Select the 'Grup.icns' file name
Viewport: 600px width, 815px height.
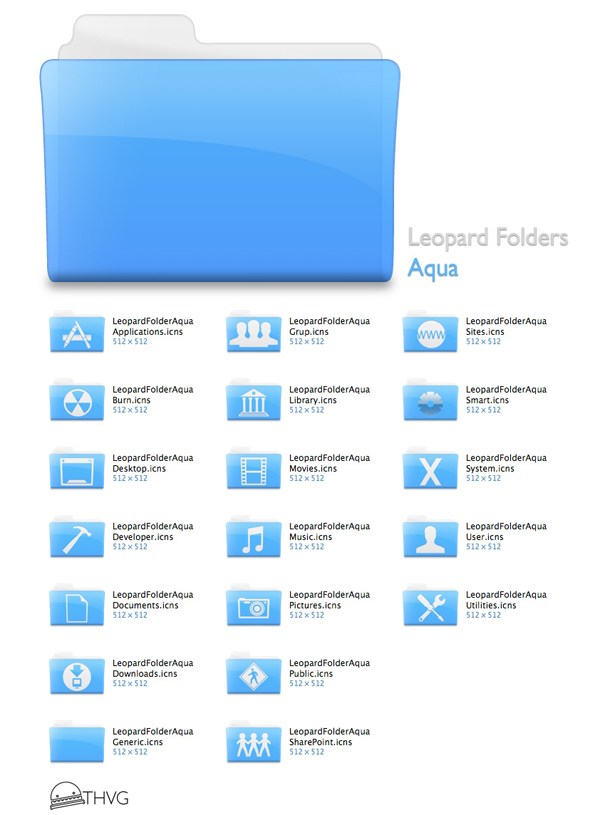click(x=309, y=332)
